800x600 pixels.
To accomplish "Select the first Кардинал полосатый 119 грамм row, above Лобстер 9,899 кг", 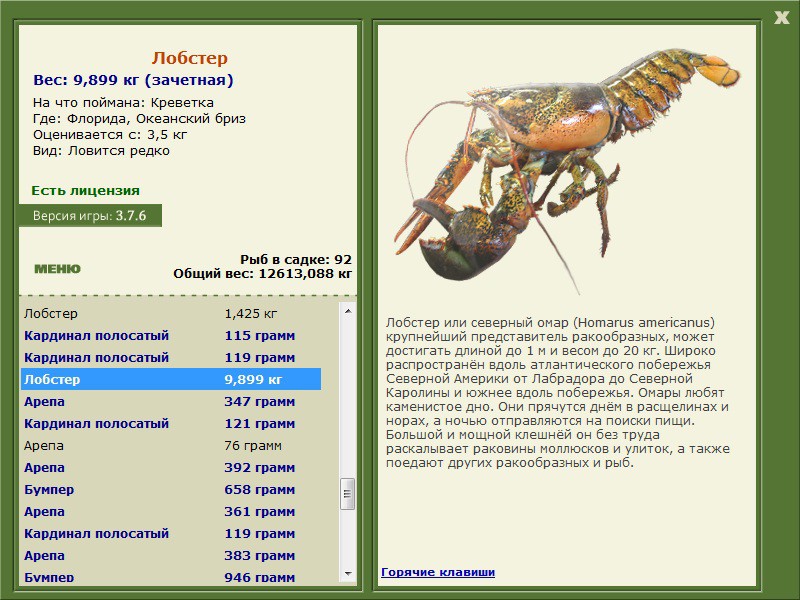I will point(171,357).
